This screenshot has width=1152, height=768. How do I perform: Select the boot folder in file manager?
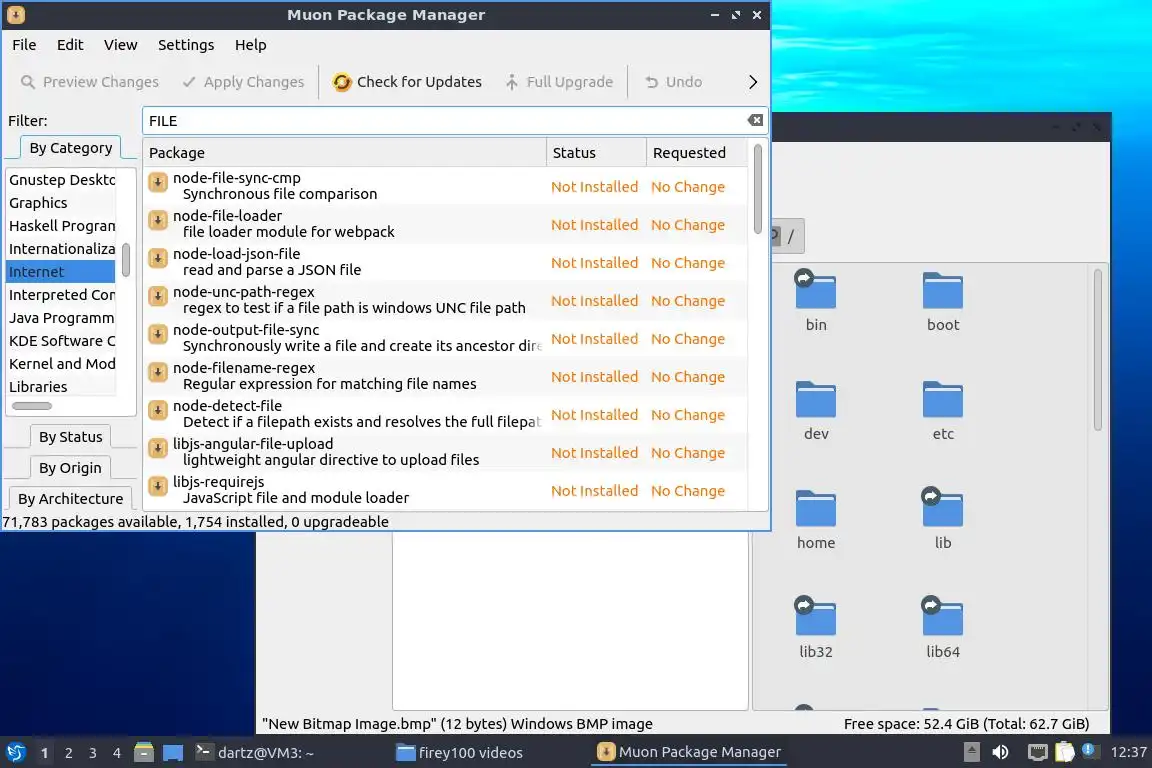coord(943,301)
